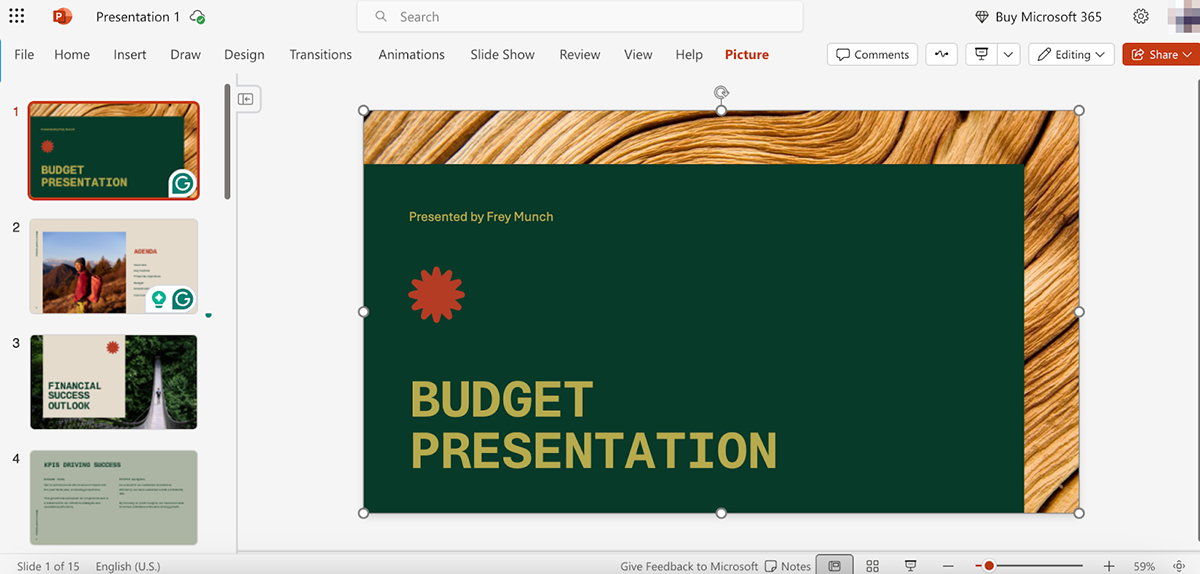Click Buy Microsoft 365
This screenshot has width=1200, height=574.
click(x=1038, y=17)
